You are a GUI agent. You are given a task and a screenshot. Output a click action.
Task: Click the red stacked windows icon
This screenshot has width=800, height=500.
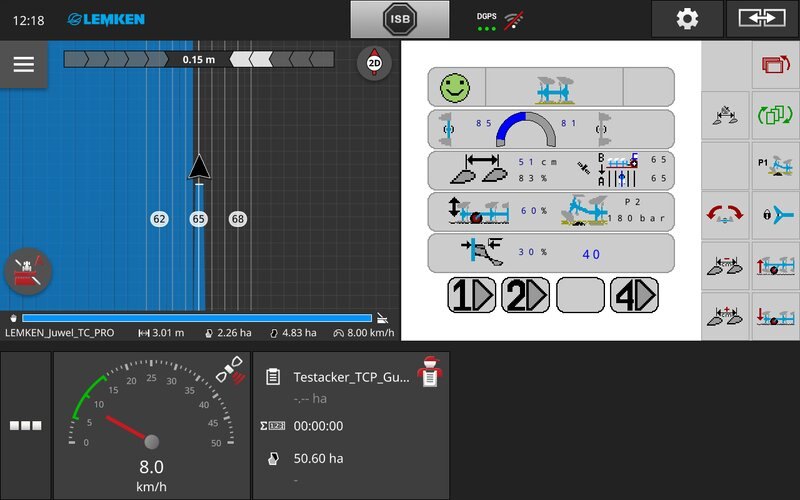coord(775,66)
